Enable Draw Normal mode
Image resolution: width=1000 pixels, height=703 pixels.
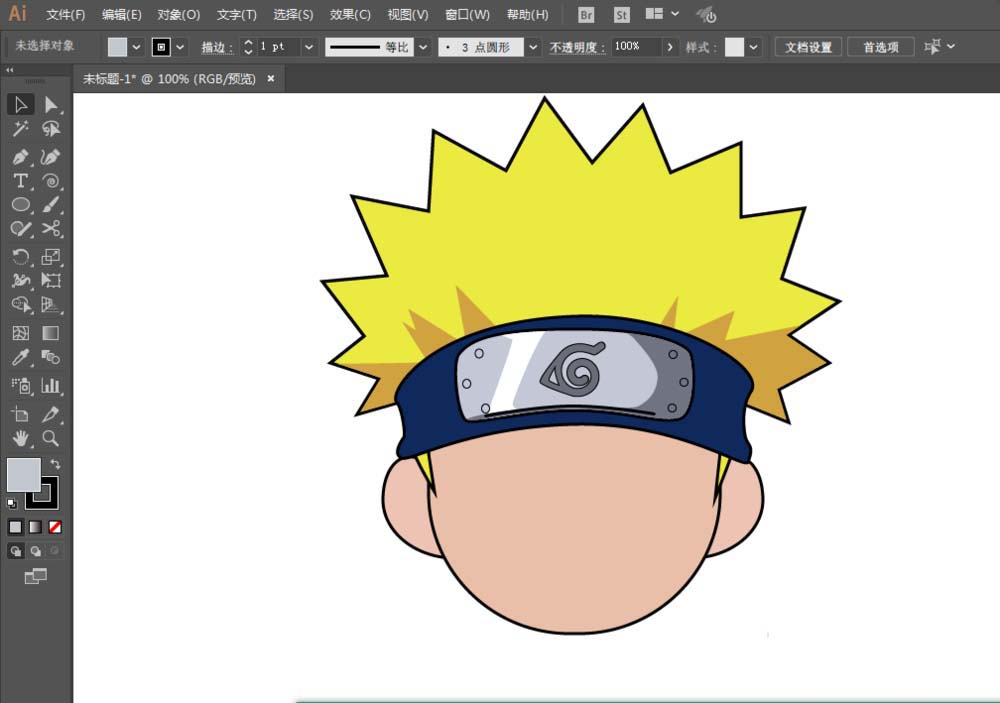click(16, 551)
